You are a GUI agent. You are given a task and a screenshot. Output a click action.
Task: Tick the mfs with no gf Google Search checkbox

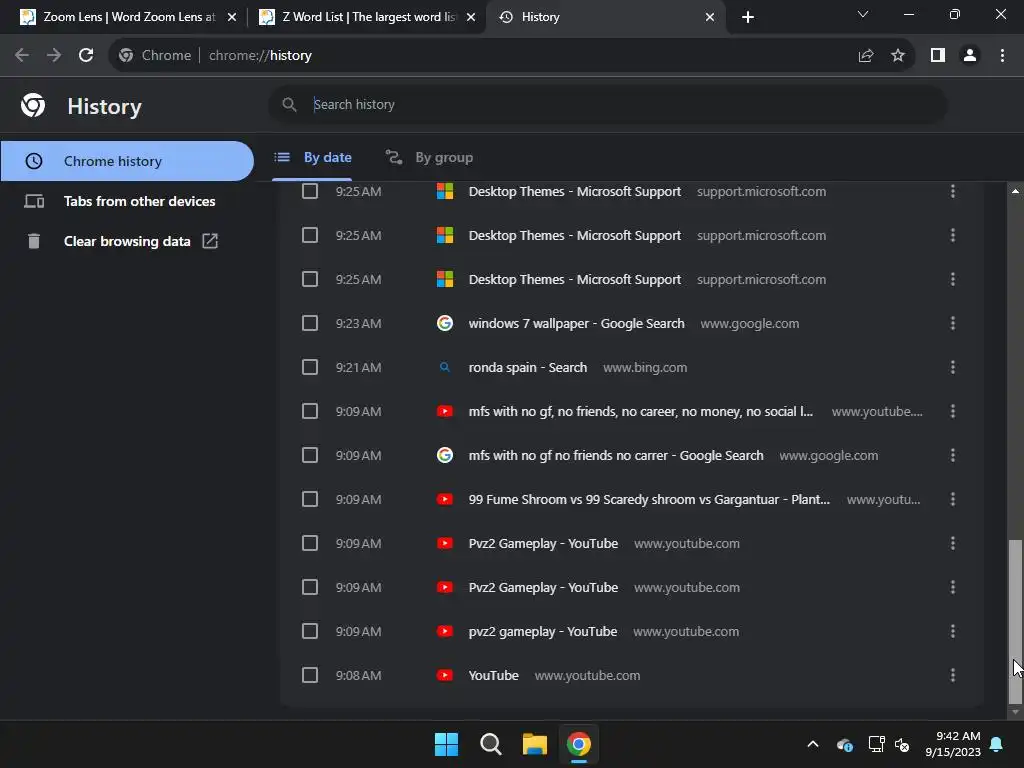310,455
